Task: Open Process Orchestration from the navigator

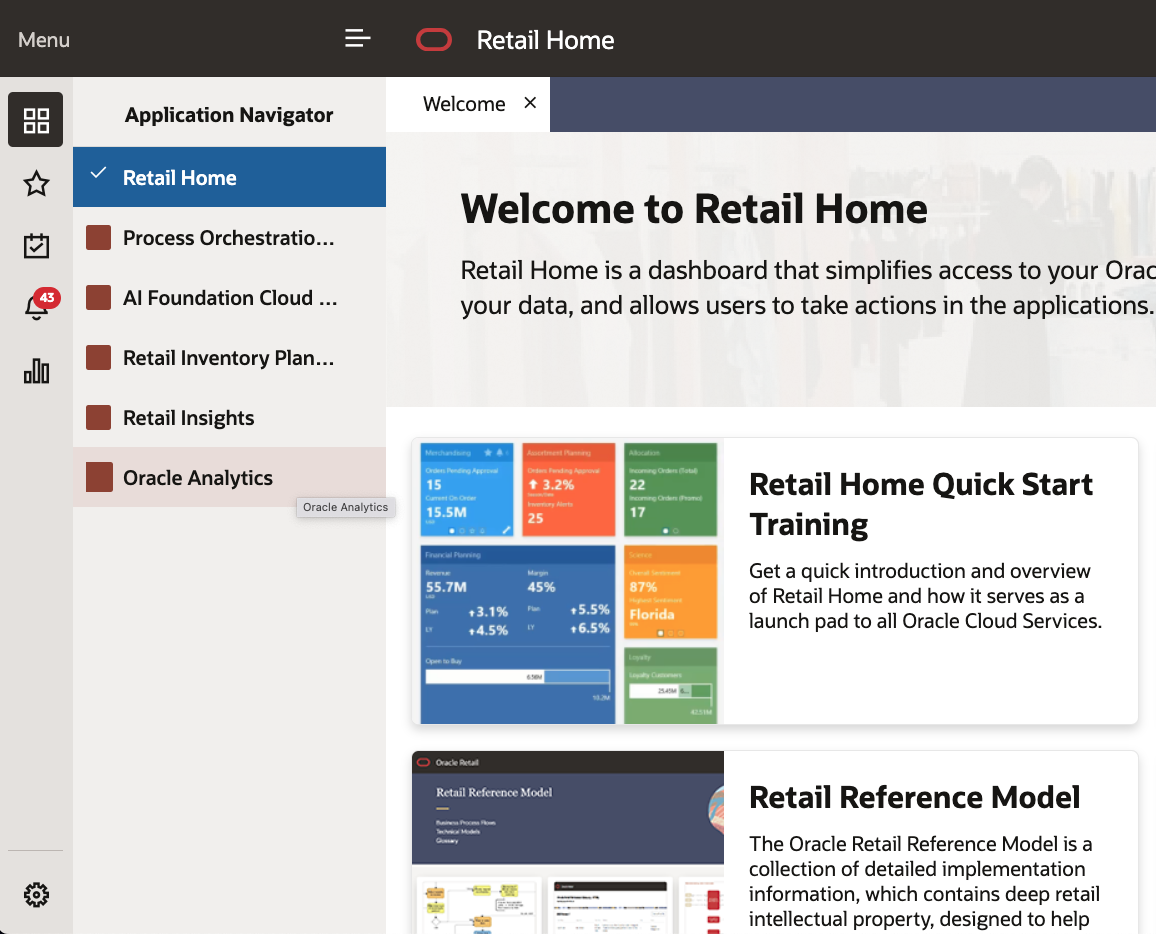Action: point(229,238)
